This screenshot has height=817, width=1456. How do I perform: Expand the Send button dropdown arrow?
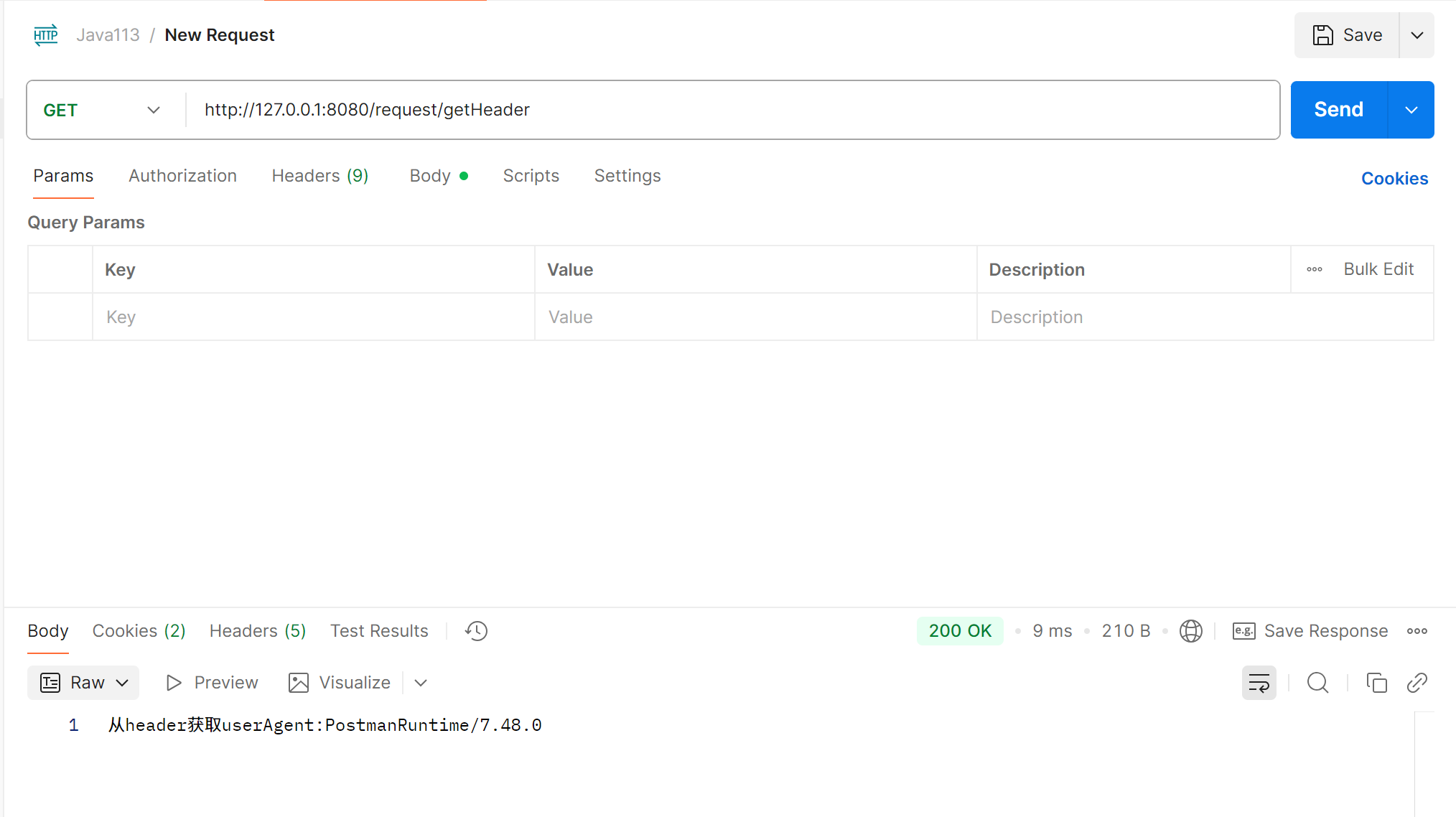coord(1411,110)
